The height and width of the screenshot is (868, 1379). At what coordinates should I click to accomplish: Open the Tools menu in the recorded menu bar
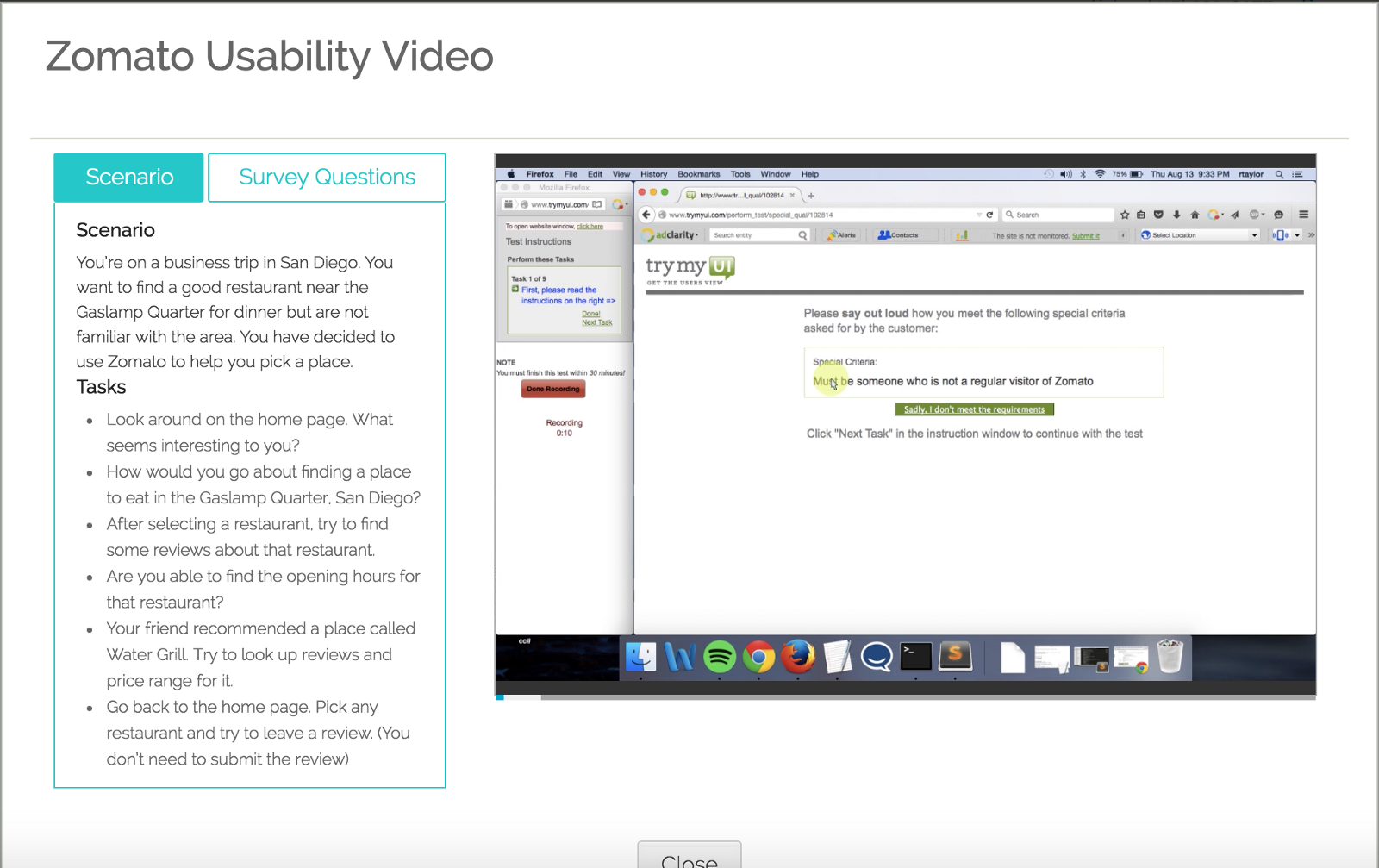pyautogui.click(x=740, y=174)
